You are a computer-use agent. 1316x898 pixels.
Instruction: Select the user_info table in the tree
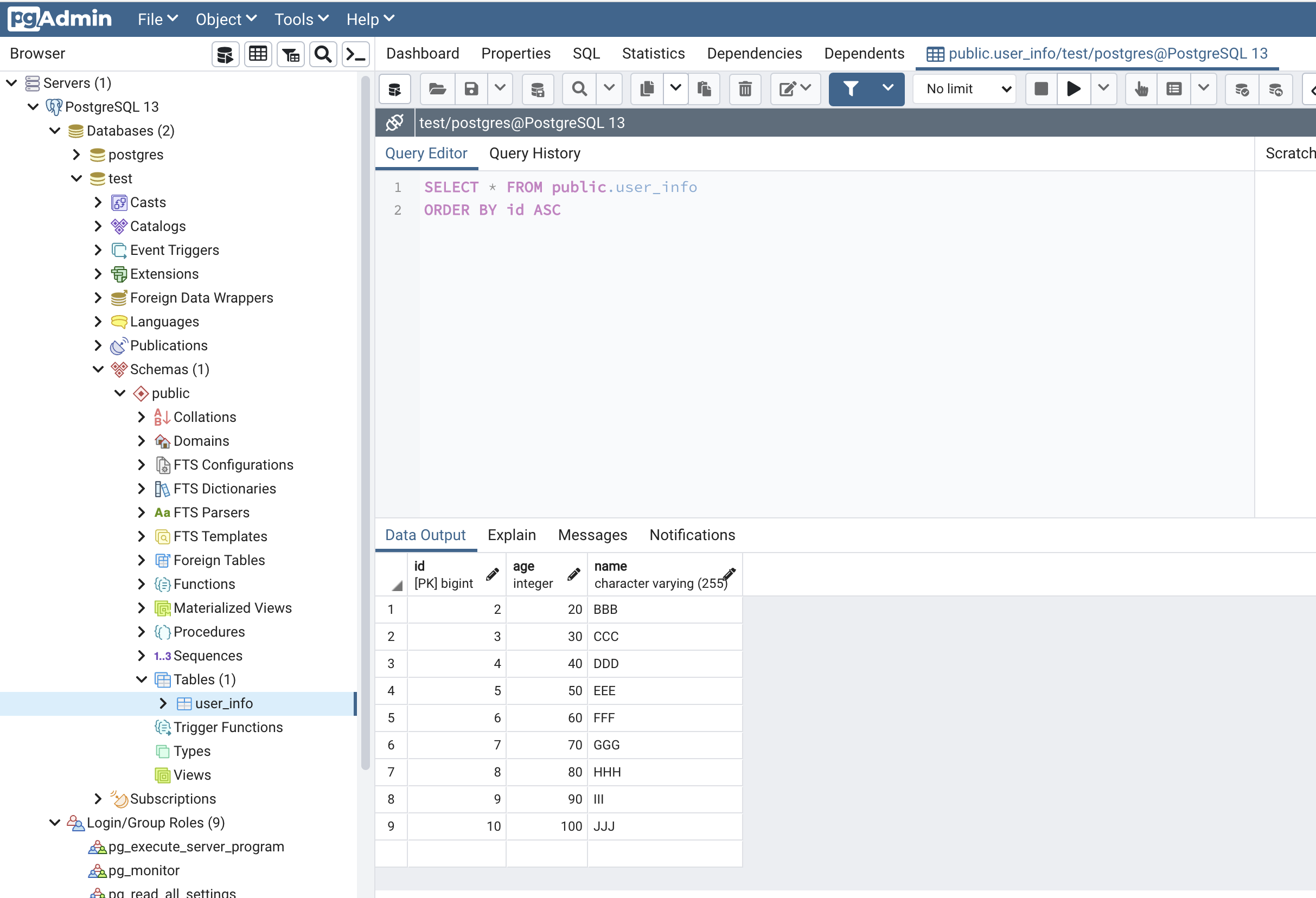[x=224, y=703]
